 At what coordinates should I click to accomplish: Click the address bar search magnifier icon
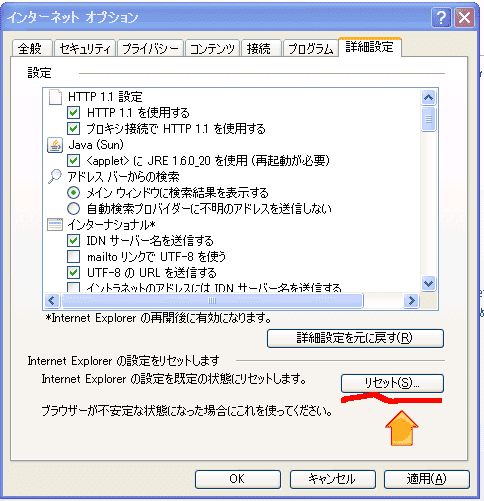pyautogui.click(x=55, y=177)
